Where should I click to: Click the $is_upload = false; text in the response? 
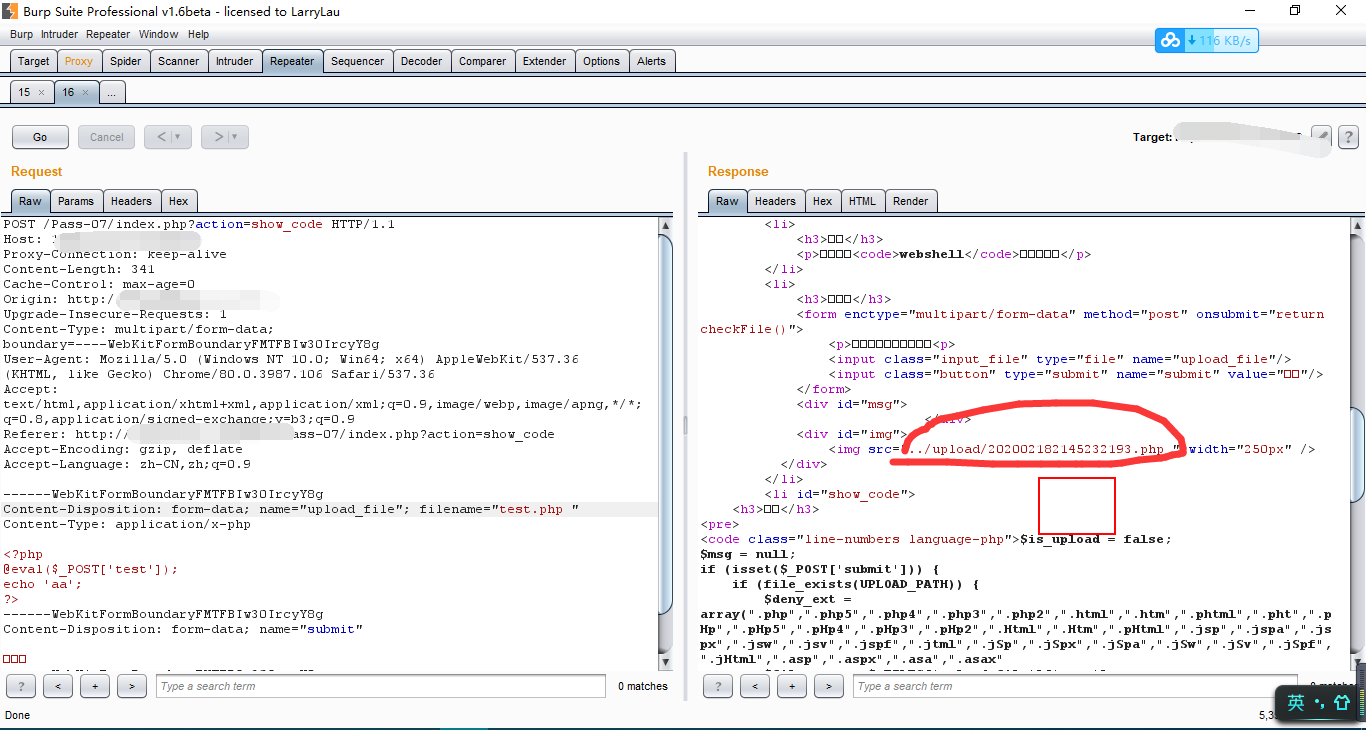pos(1095,539)
